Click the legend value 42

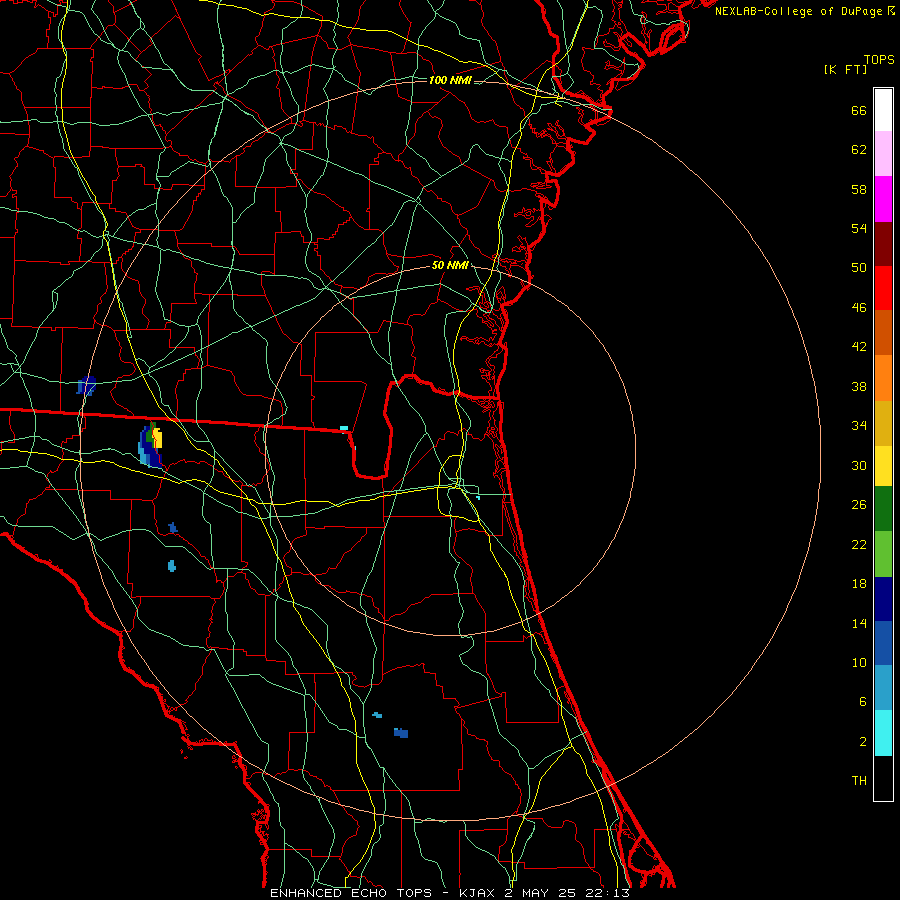tap(859, 347)
